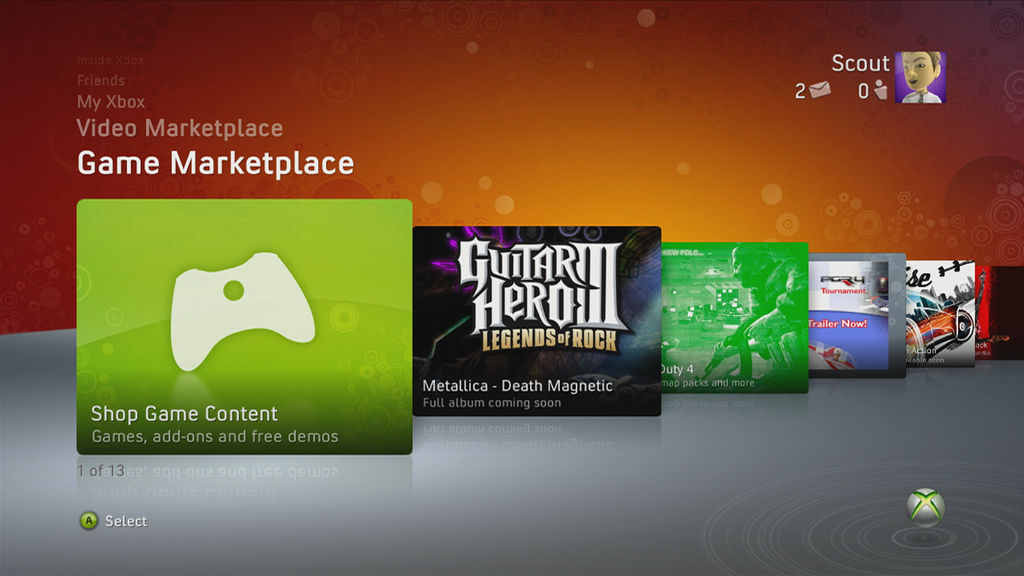Open the PGR4 Tournament trailer tile
1024x576 pixels.
click(857, 315)
